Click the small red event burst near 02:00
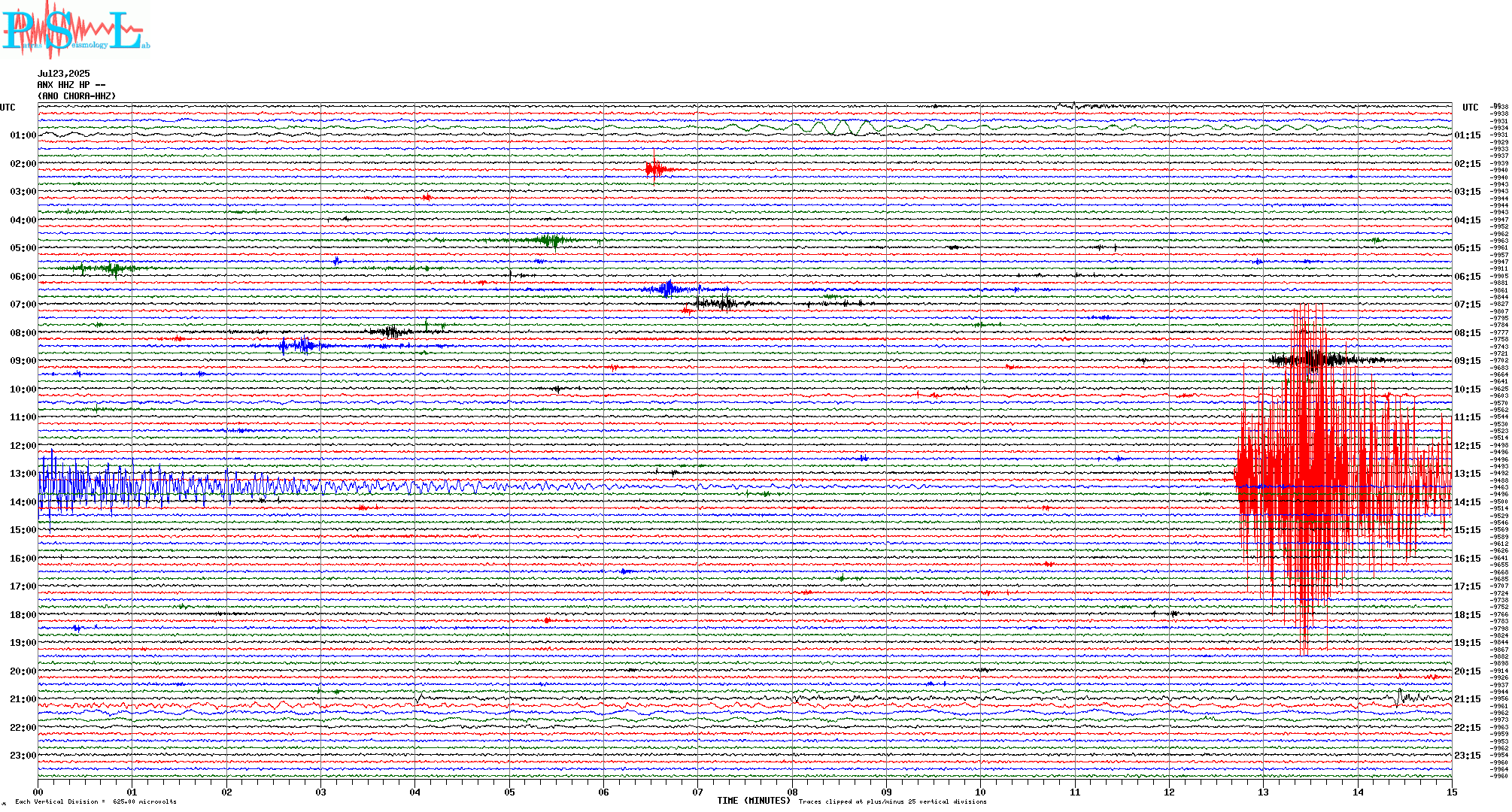Image resolution: width=1512 pixels, height=812 pixels. (658, 169)
